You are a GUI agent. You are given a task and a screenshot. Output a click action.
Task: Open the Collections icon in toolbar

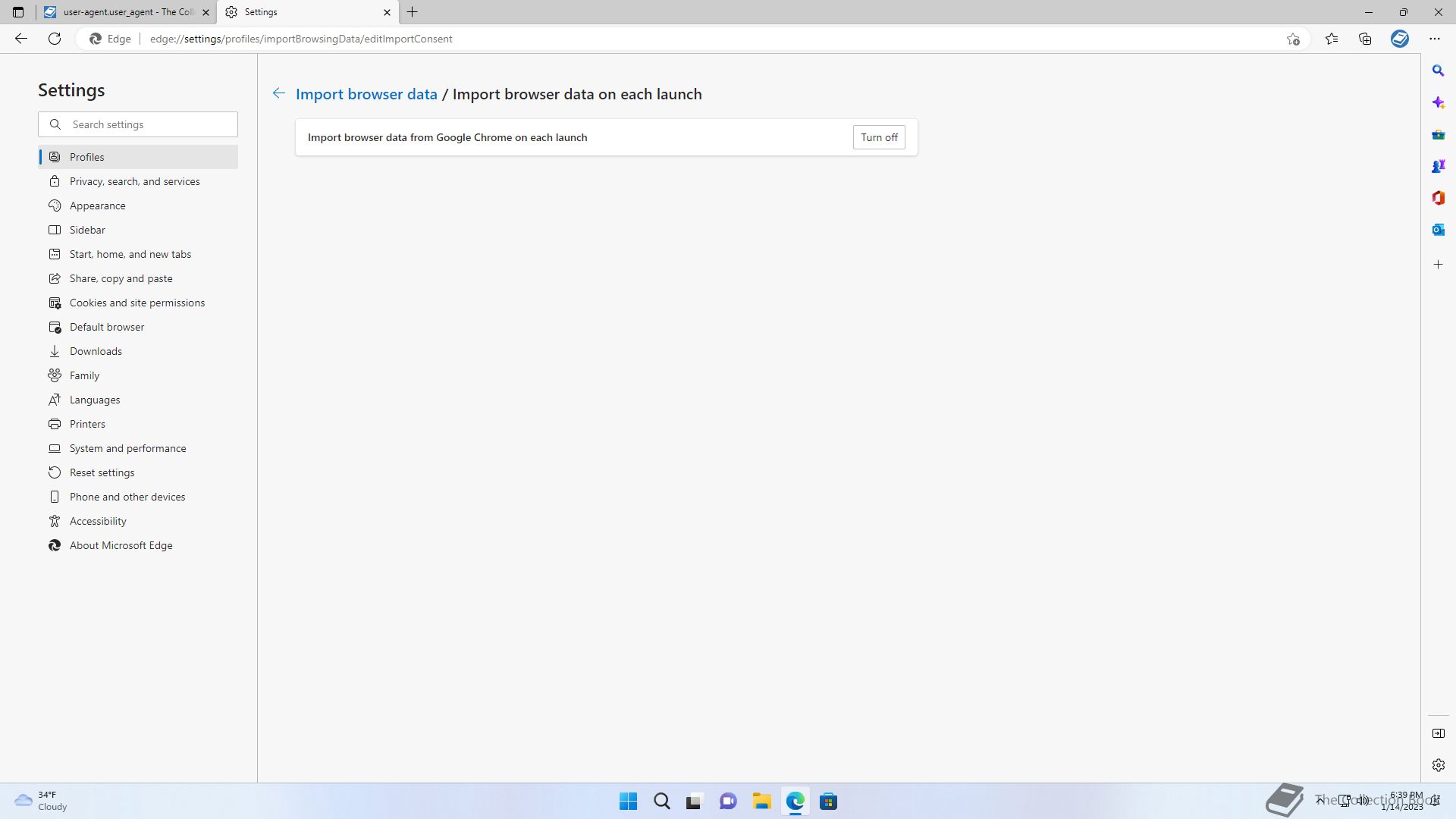[1365, 39]
